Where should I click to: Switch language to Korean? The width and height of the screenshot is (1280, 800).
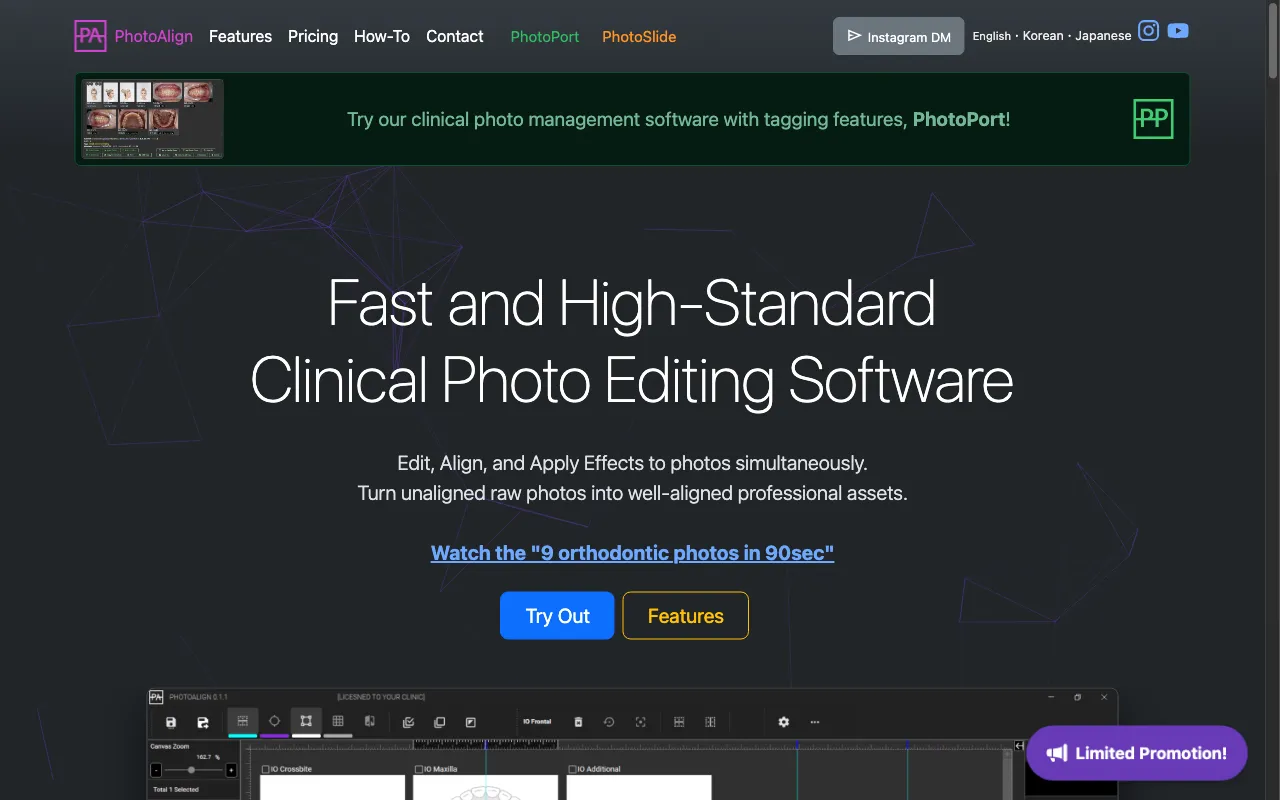(x=1043, y=36)
